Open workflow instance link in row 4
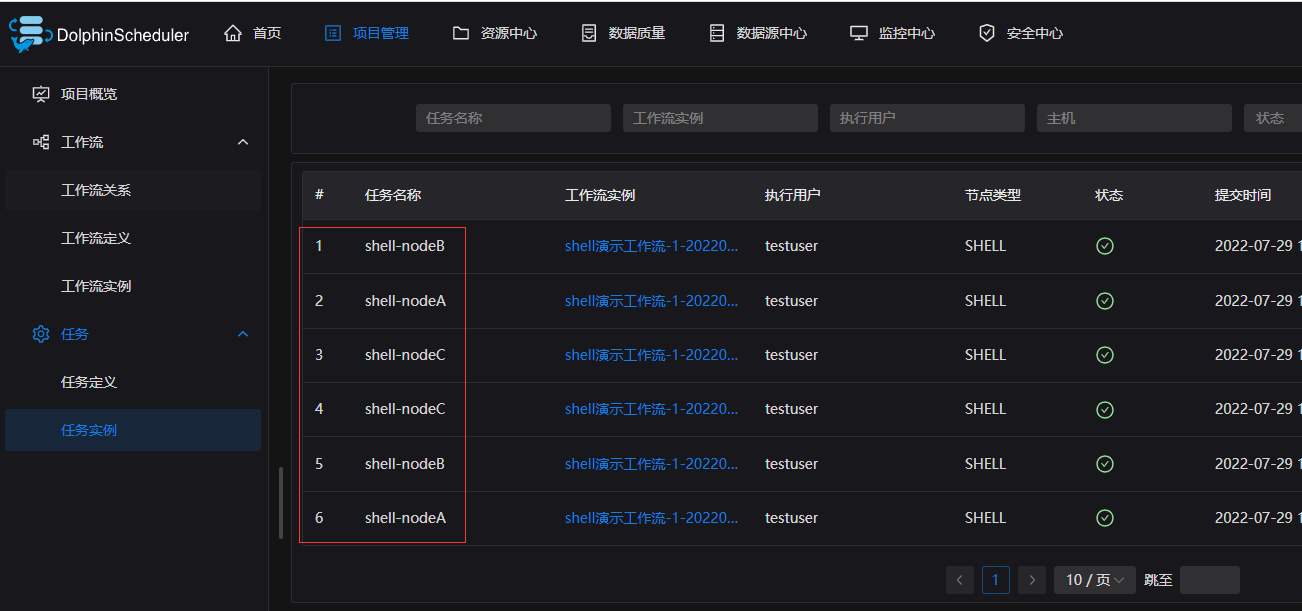Screen dimensions: 1302x611 tap(651, 409)
